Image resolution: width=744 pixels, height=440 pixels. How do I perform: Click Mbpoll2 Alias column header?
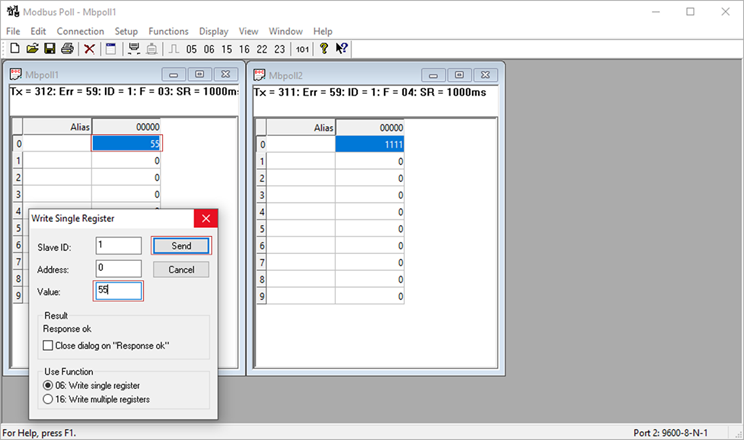pyautogui.click(x=301, y=128)
